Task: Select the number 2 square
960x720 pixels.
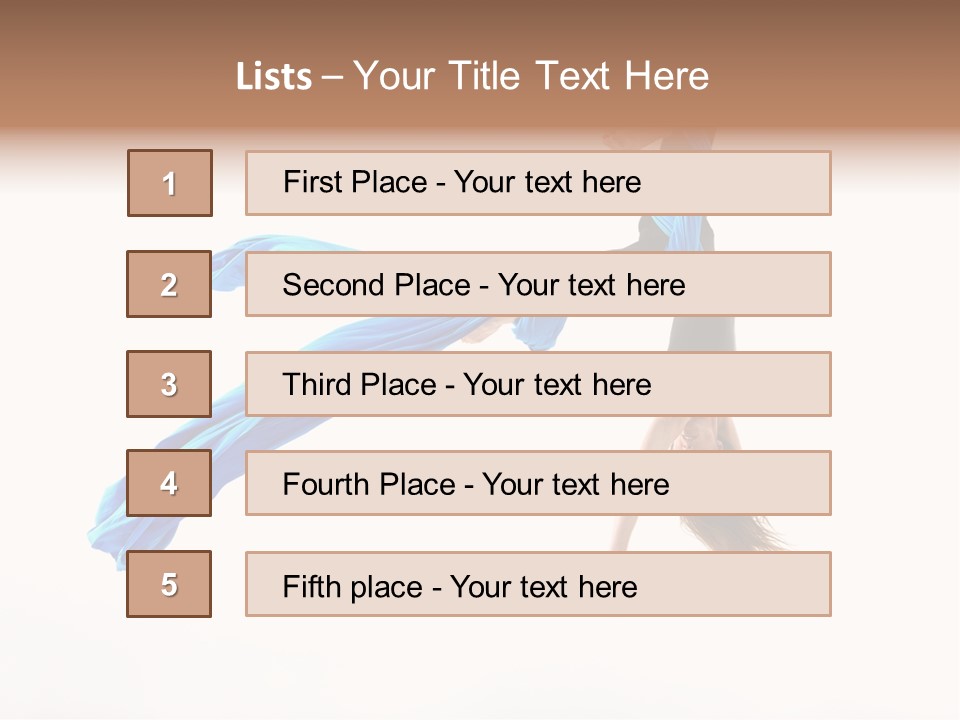Action: click(x=169, y=284)
